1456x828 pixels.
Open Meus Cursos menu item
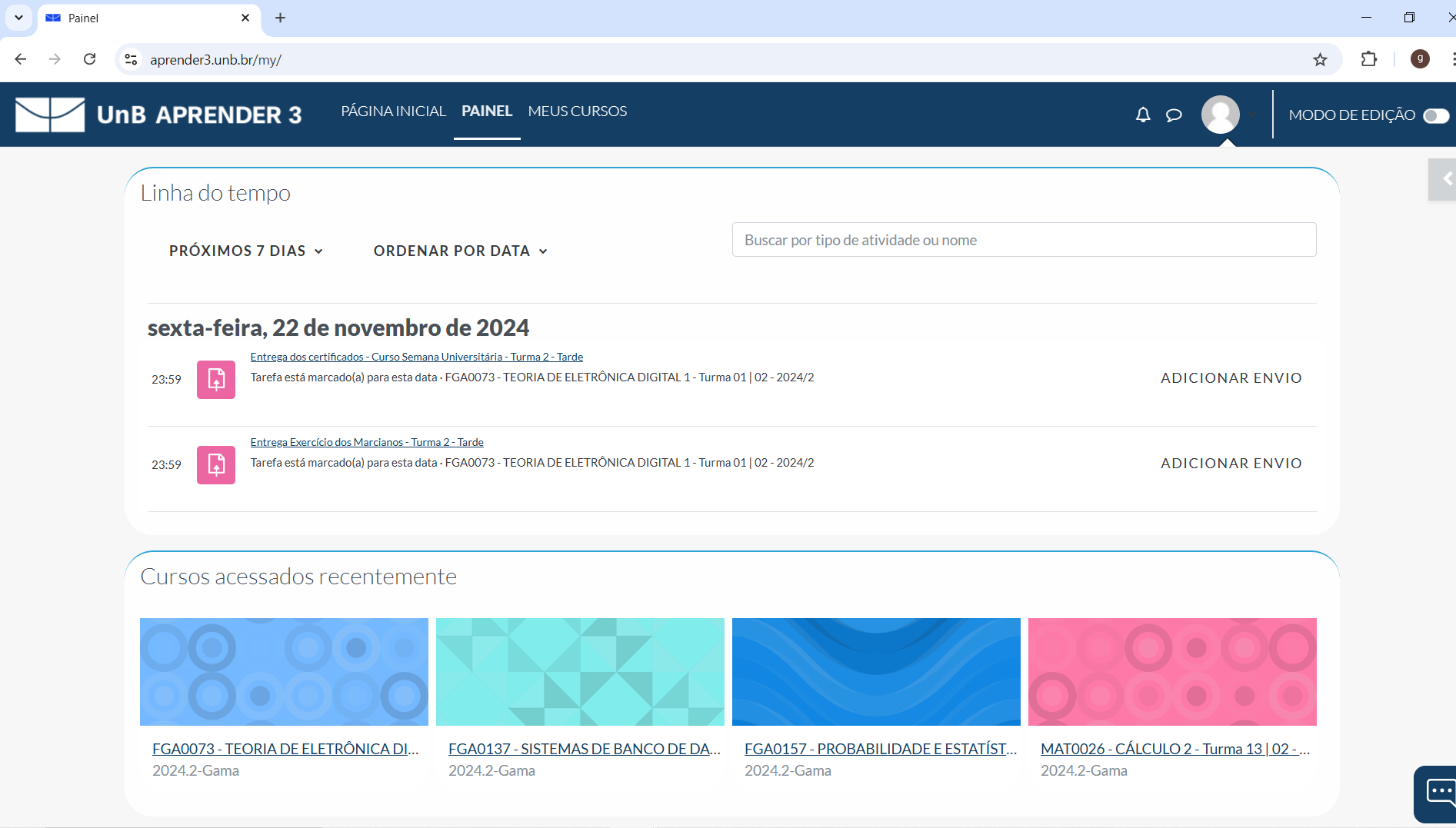tap(578, 111)
